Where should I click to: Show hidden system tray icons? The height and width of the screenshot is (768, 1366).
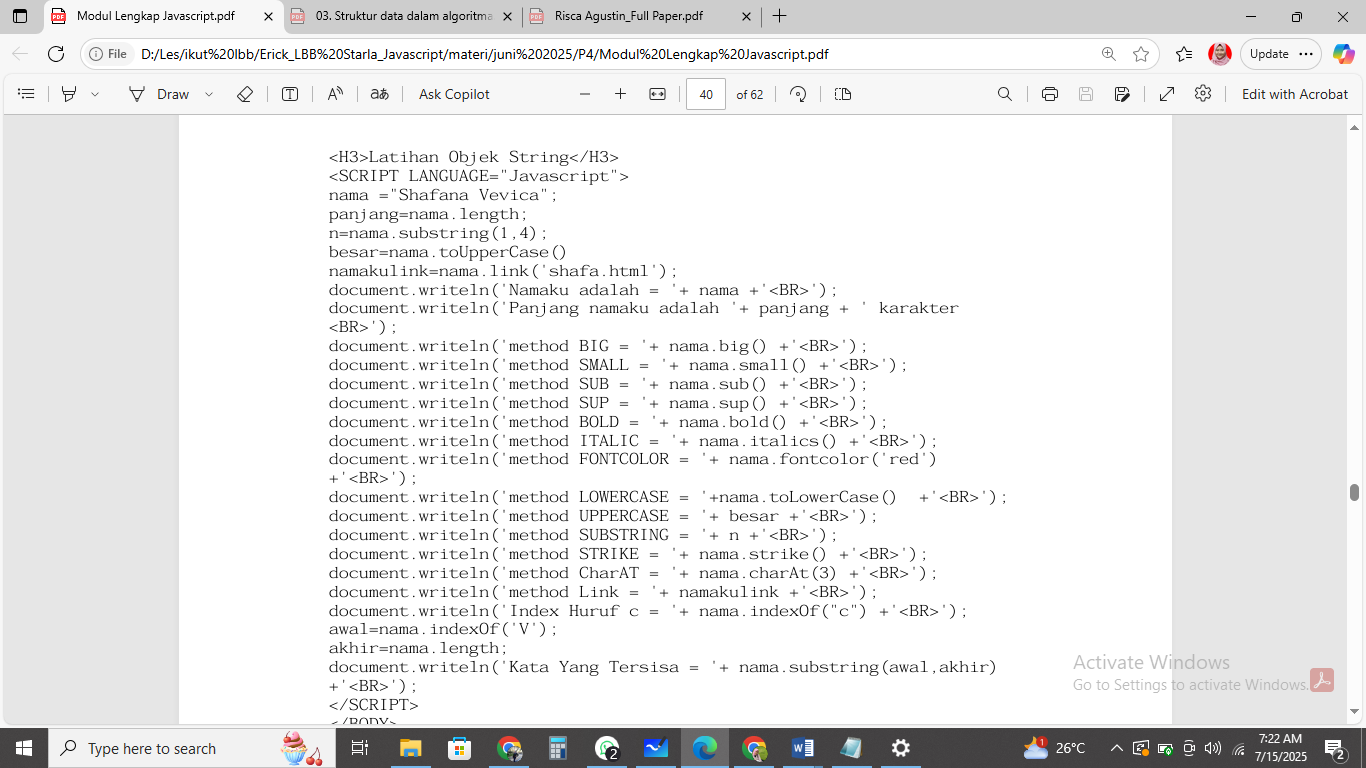pyautogui.click(x=1116, y=748)
